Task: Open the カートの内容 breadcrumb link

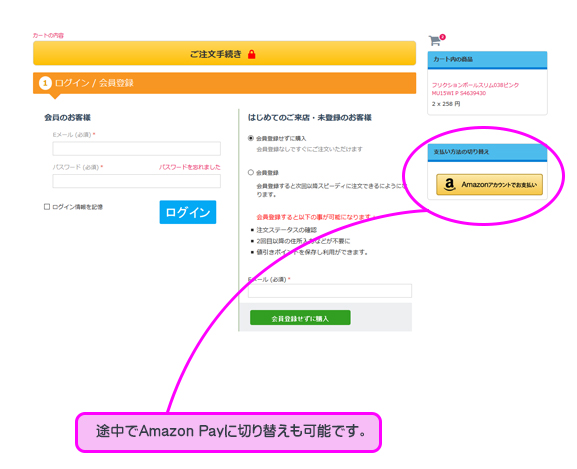Action: coord(48,35)
